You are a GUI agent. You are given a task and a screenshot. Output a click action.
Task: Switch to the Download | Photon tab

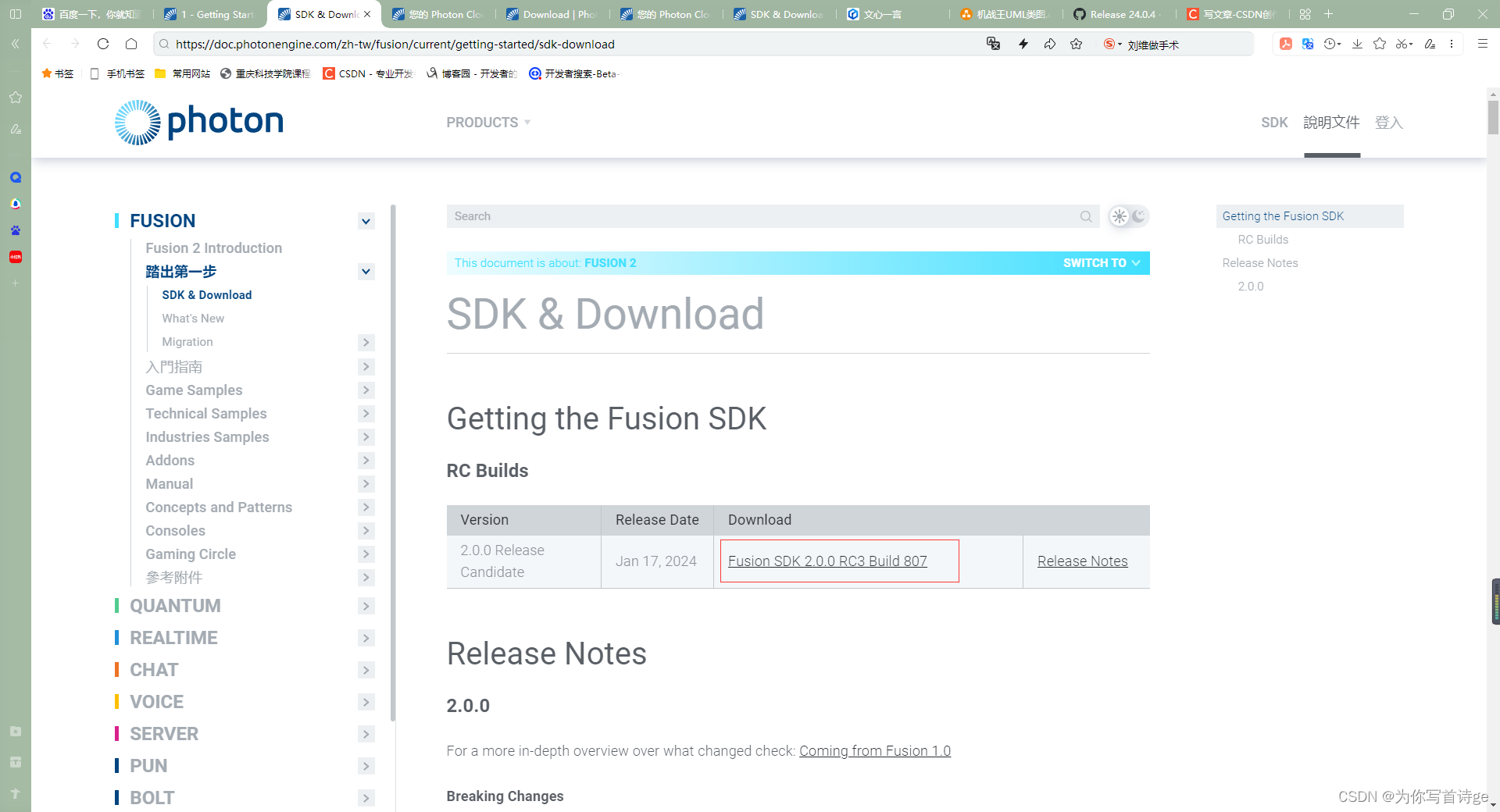[x=552, y=14]
